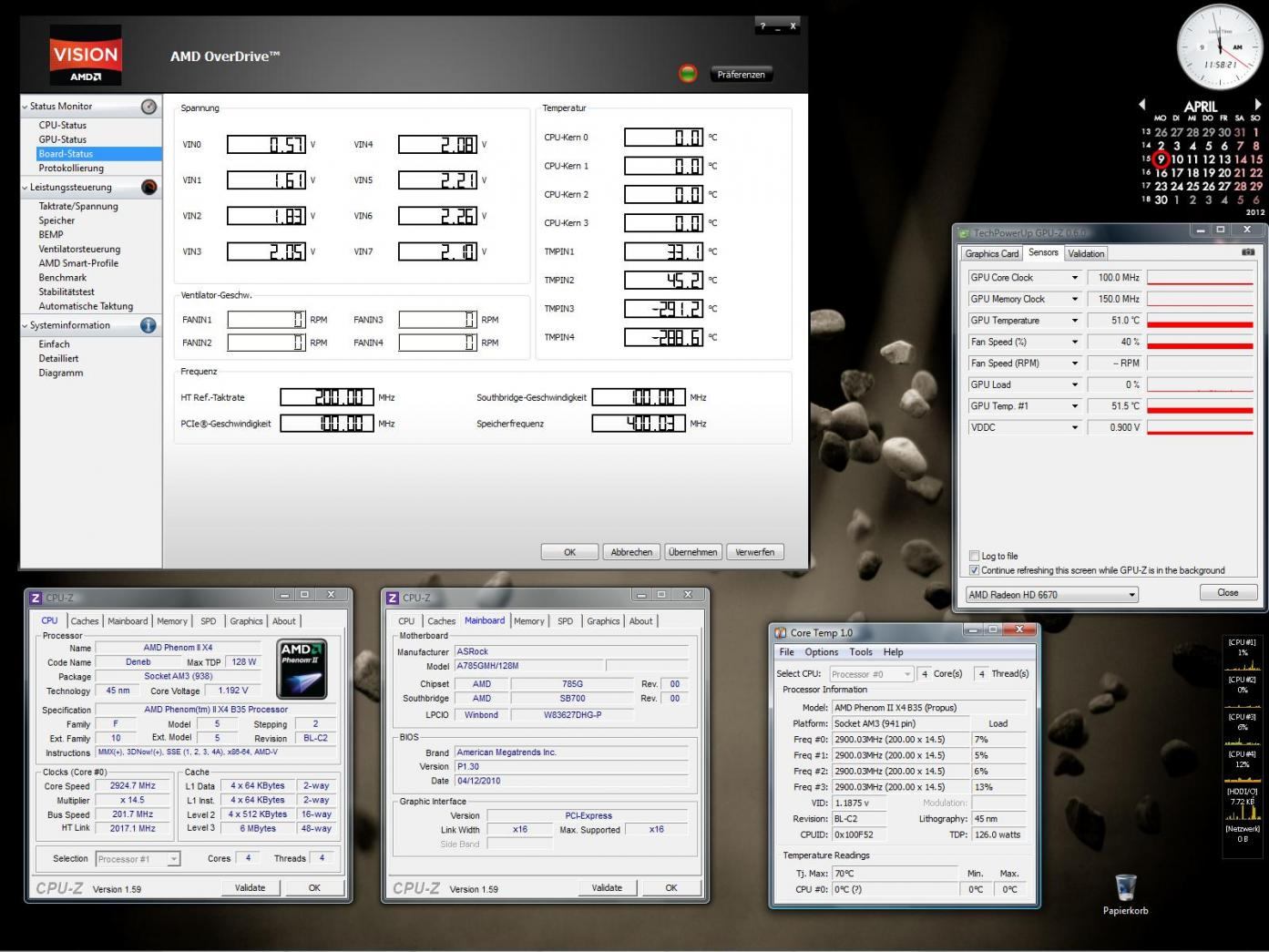The width and height of the screenshot is (1269, 952).
Task: Click the Core Temp window title icon
Action: pyautogui.click(x=780, y=632)
